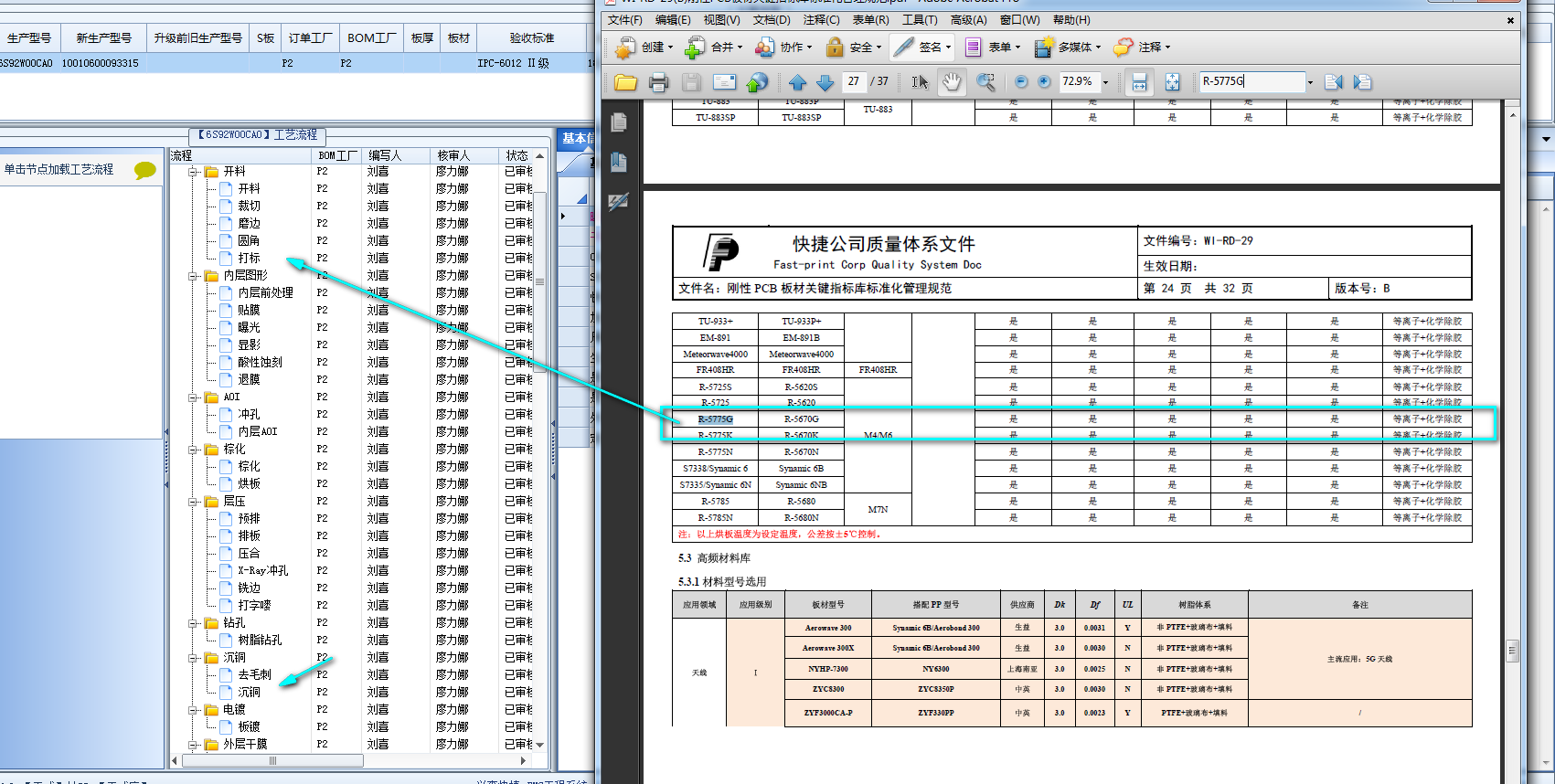The width and height of the screenshot is (1555, 784).
Task: Open the 安全 (Secure) toolbar dropdown
Action: point(853,47)
